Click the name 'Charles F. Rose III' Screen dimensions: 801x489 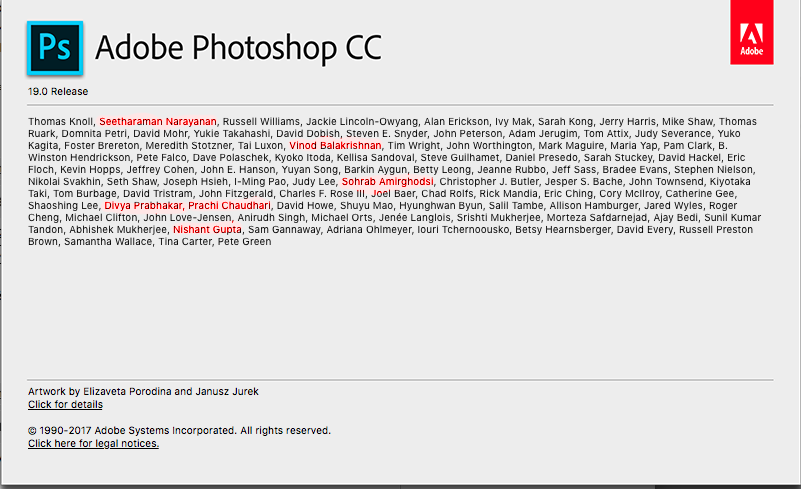(x=322, y=194)
